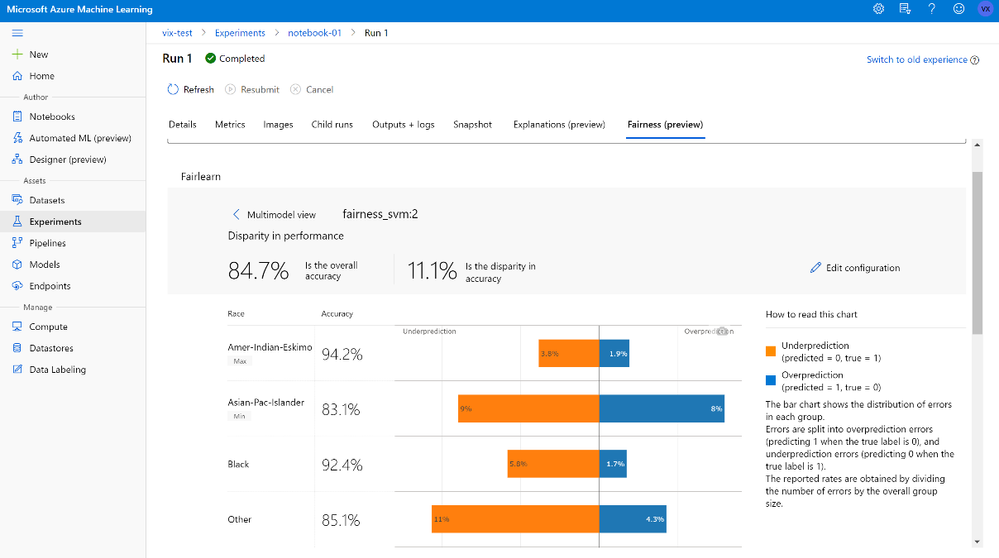Click the Designer icon in sidebar
The image size is (999, 558).
click(17, 159)
